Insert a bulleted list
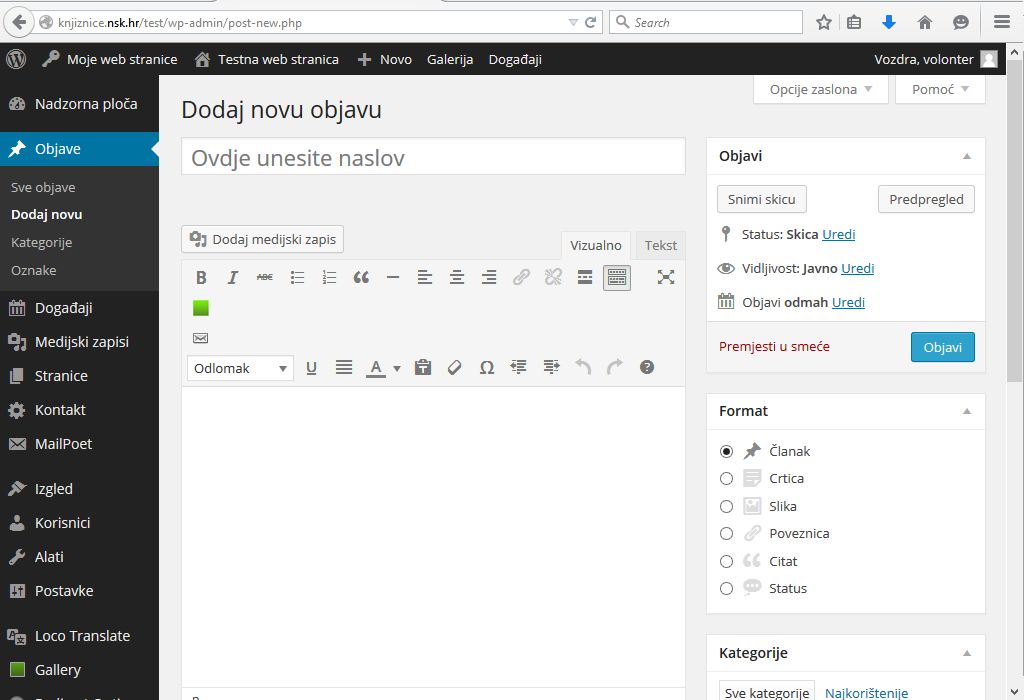 297,278
